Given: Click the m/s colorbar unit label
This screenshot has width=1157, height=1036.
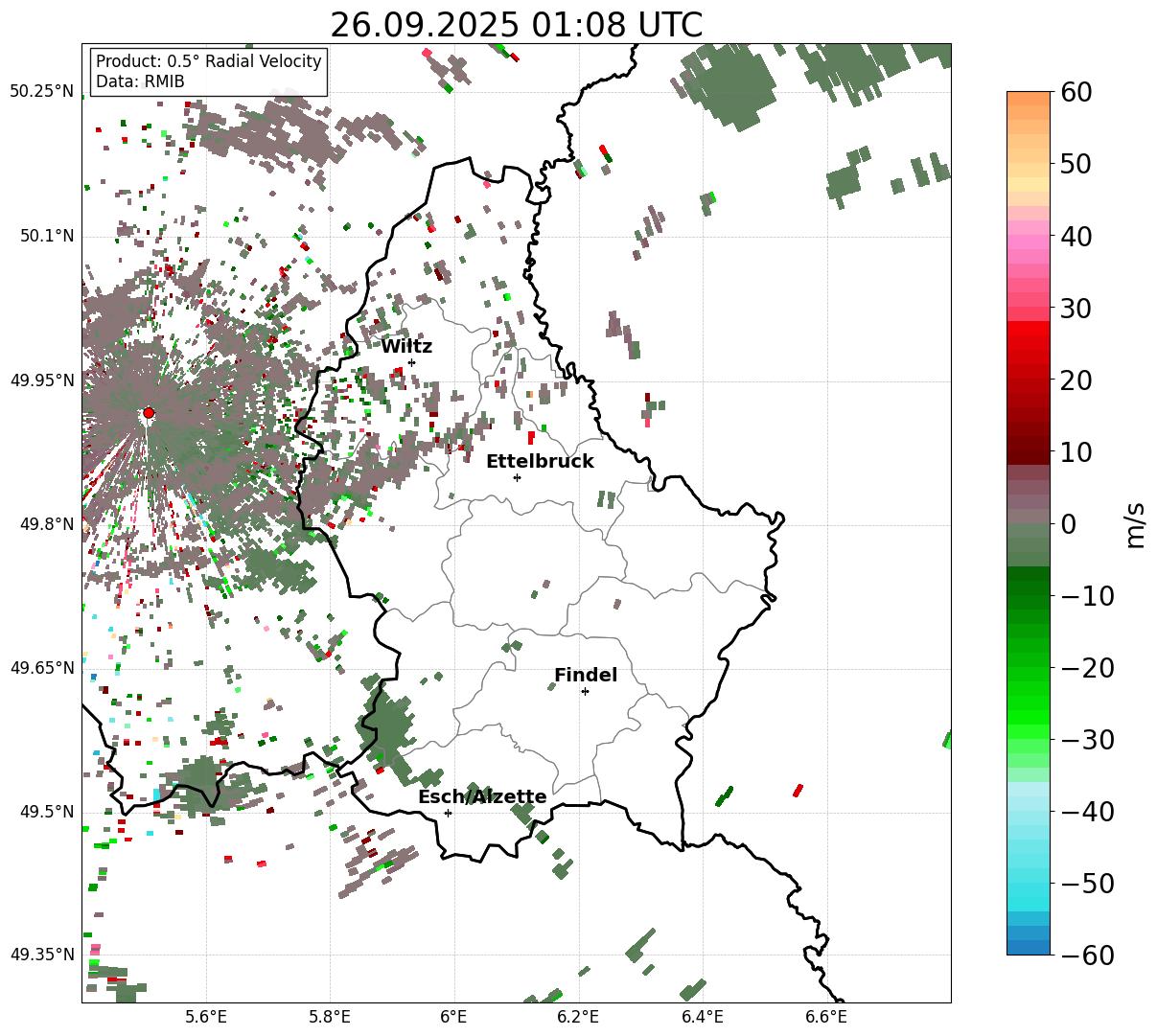Looking at the screenshot, I should (1135, 523).
